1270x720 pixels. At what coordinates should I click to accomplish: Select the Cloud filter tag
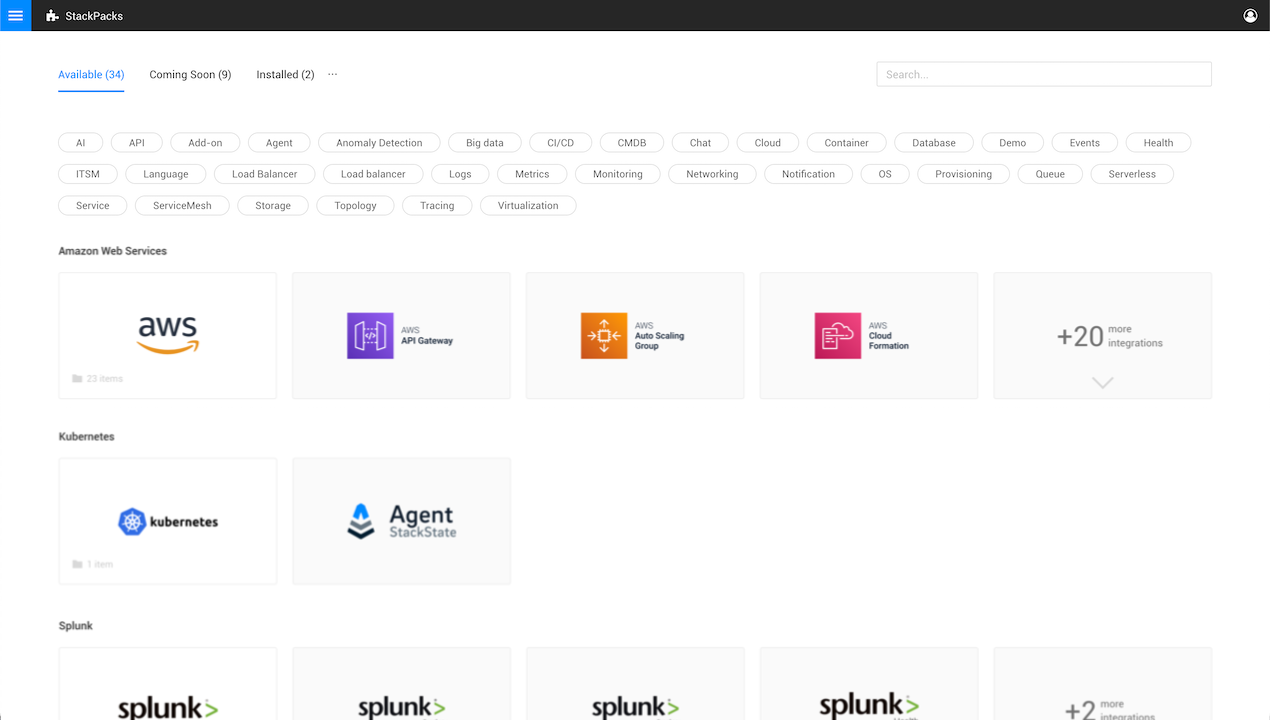768,143
